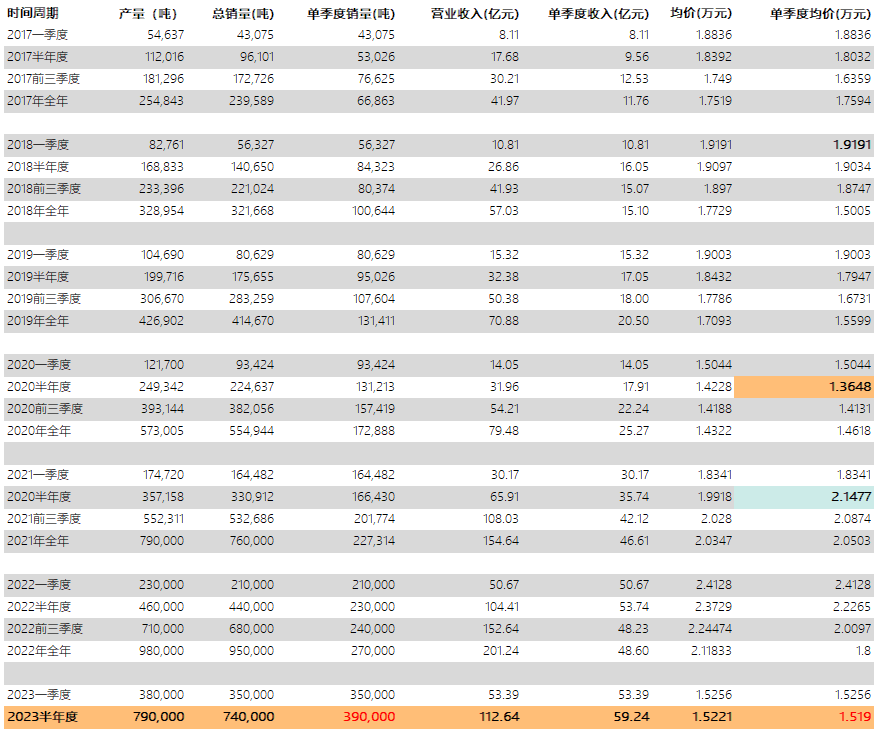This screenshot has width=877, height=732.
Task: Click the bold 2023半年度 row label
Action: click(x=43, y=717)
